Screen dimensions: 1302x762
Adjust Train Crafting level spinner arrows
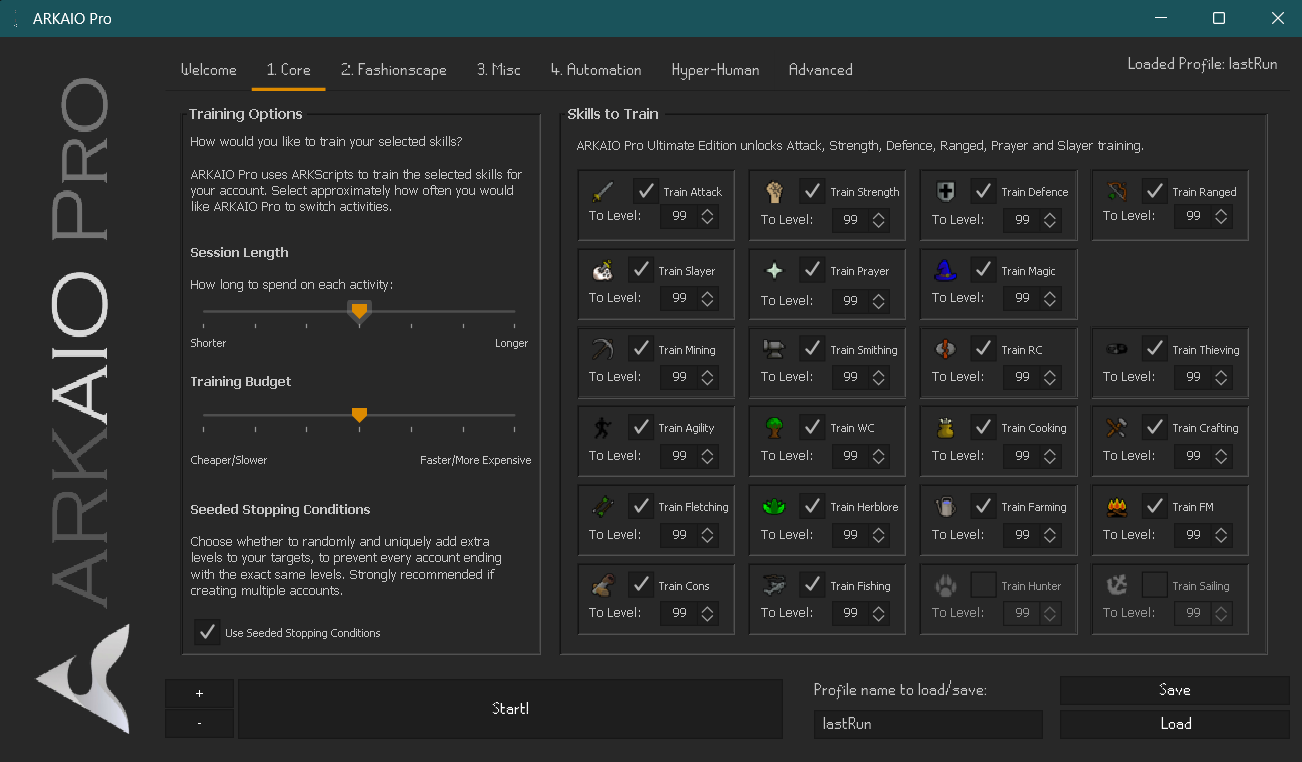(1222, 456)
